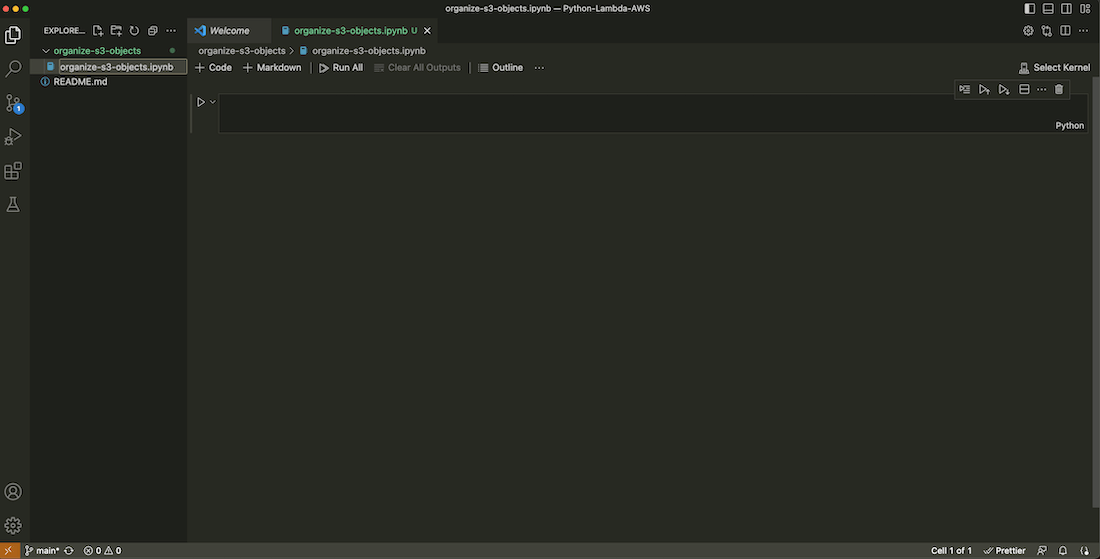Click Execute Above Cells icon
The height and width of the screenshot is (559, 1100).
(x=984, y=90)
